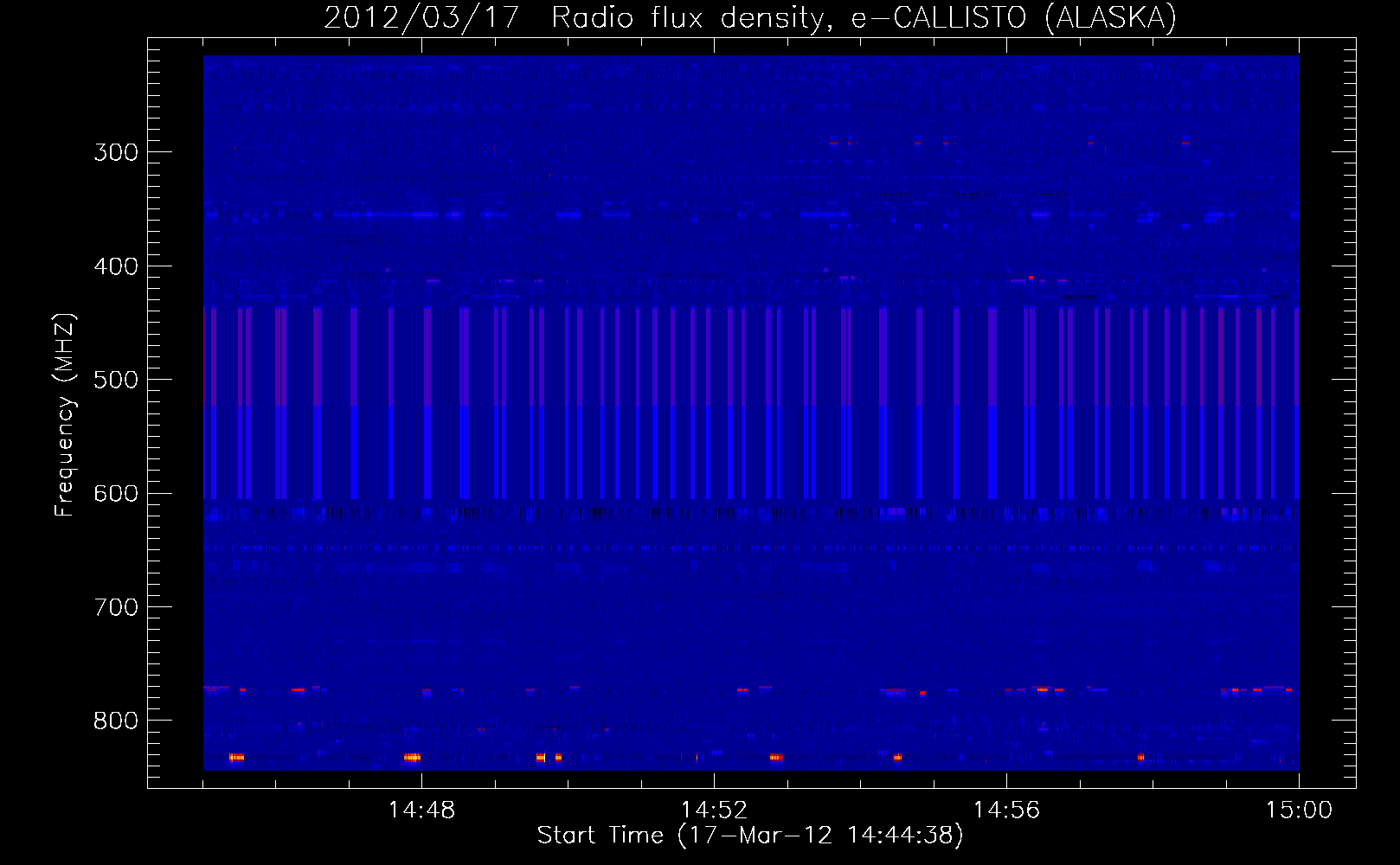Viewport: 1400px width, 865px height.
Task: Click the 14:52 time tick label
Action: [714, 811]
